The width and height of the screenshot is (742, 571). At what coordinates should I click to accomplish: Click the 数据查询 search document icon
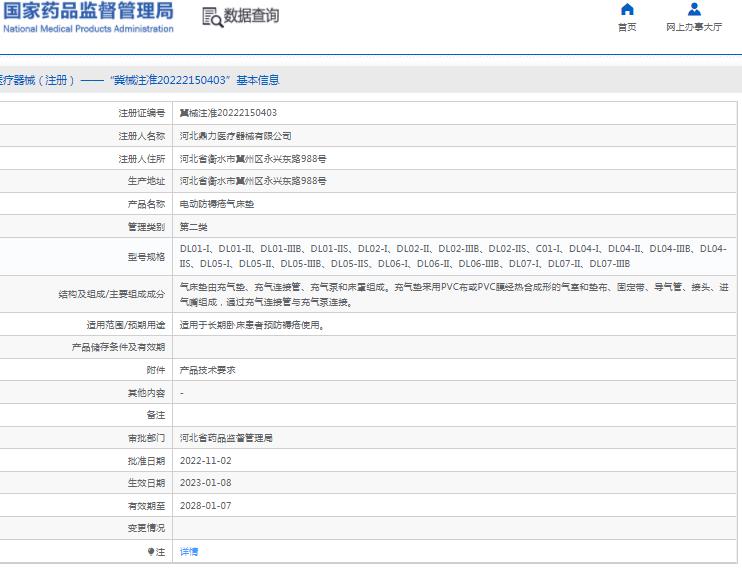tap(211, 17)
